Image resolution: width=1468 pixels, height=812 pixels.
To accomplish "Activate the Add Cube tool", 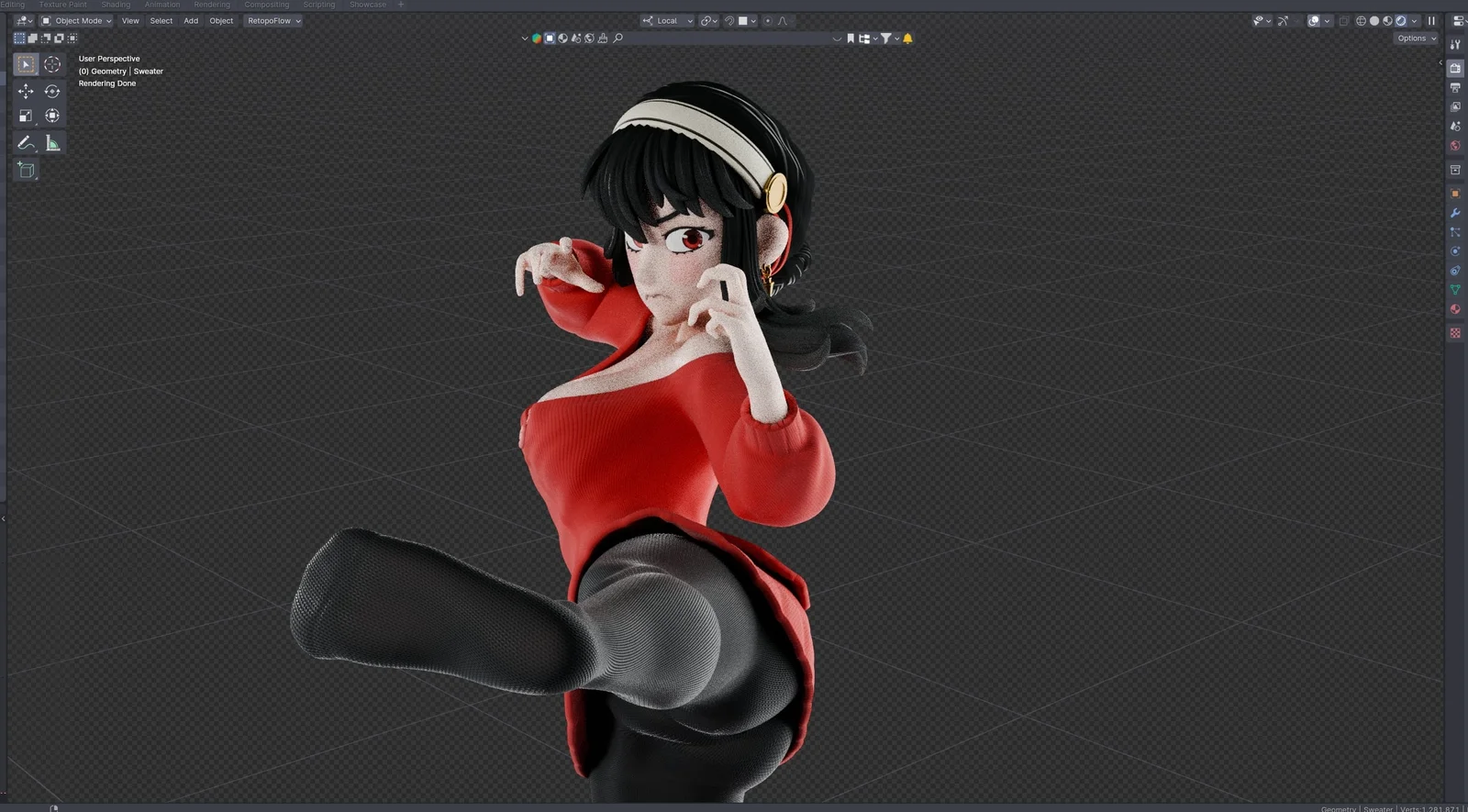I will [26, 170].
